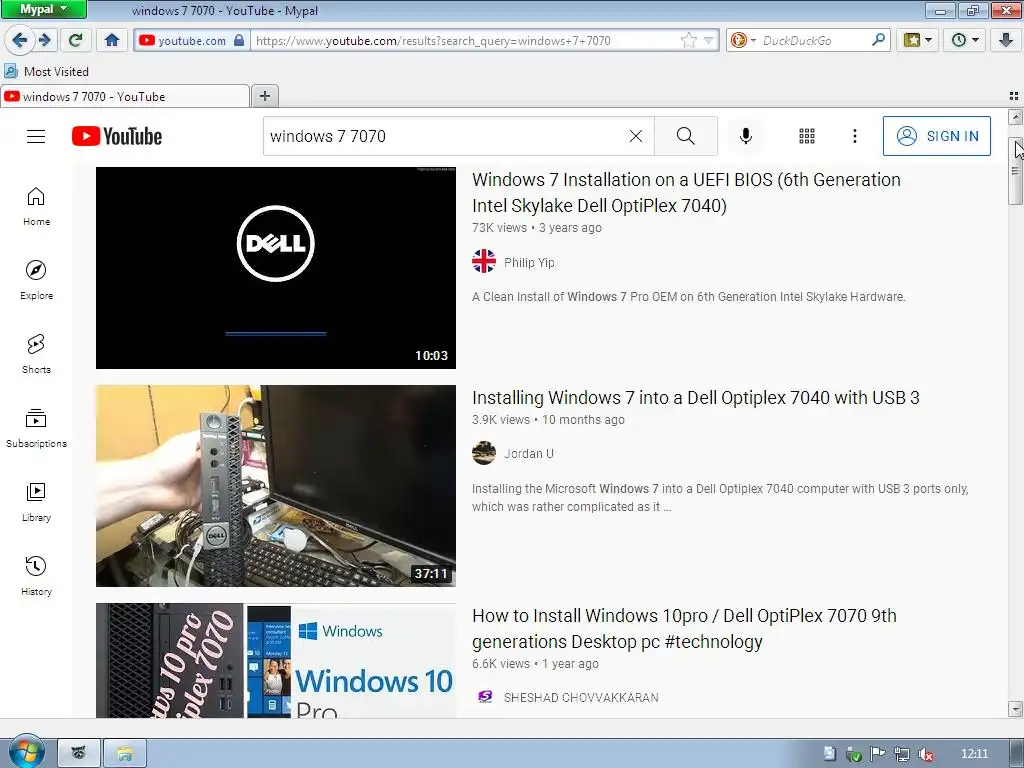This screenshot has height=768, width=1024.
Task: Open the tab groups icon
Action: [1014, 96]
